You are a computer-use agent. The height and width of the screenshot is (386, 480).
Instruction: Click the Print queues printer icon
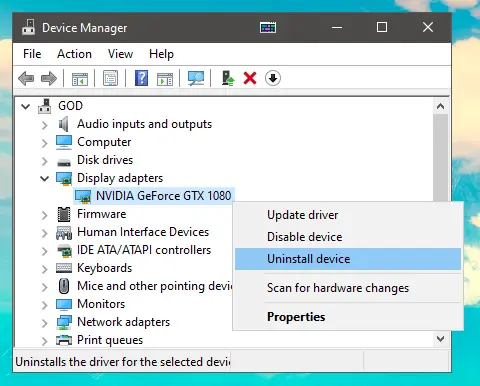pos(64,340)
